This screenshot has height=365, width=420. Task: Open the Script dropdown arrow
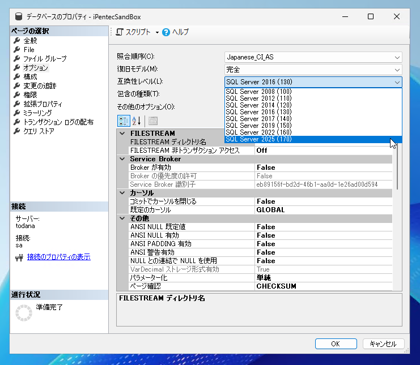coord(157,32)
